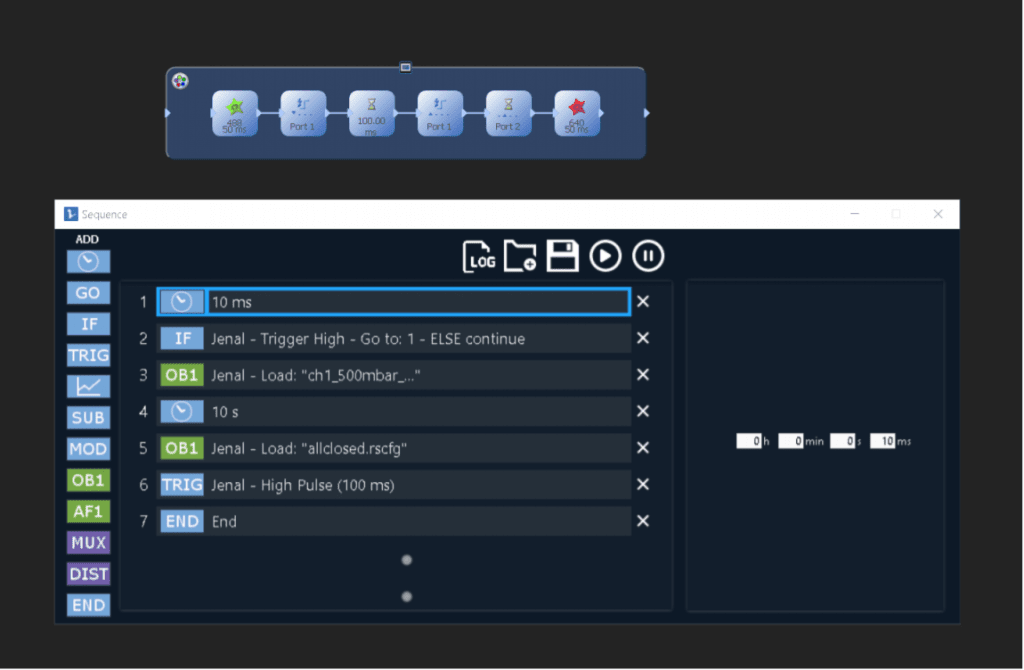Pause the running sequence
This screenshot has height=670, width=1024.
648,257
